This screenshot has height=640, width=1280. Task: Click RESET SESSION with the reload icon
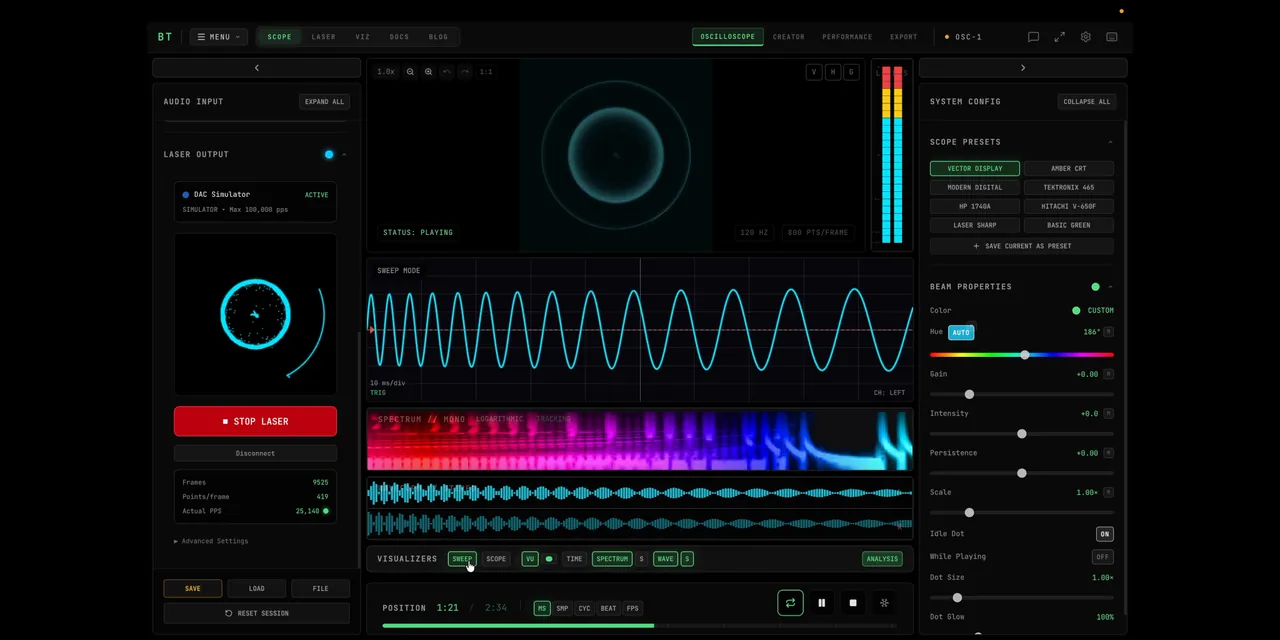tap(257, 613)
